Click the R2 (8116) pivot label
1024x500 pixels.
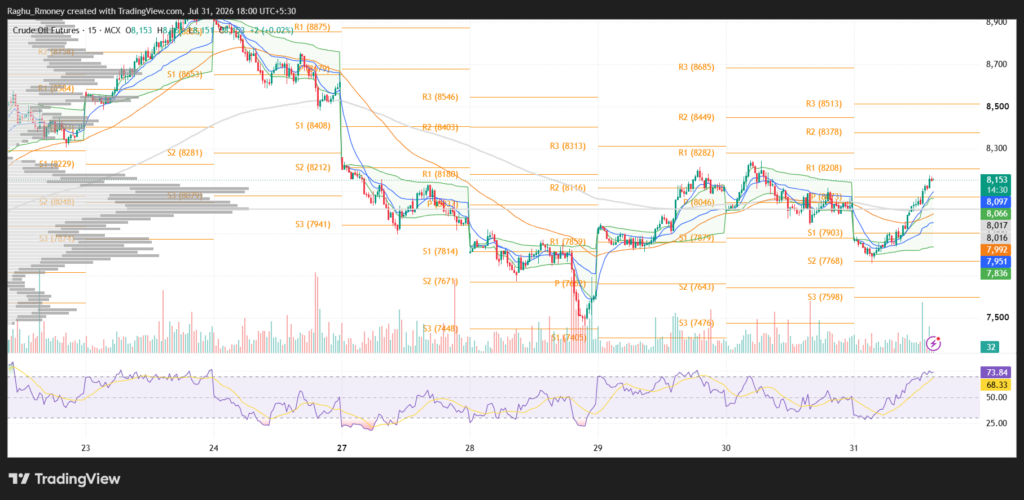click(x=568, y=188)
